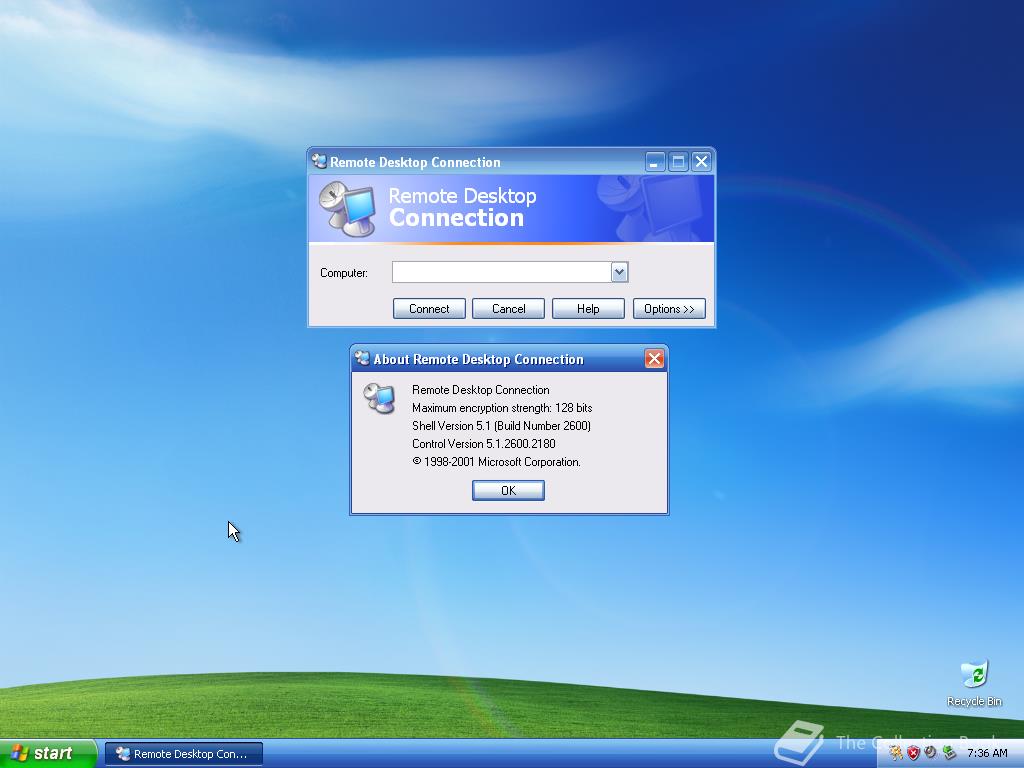Image resolution: width=1024 pixels, height=768 pixels.
Task: Click the text 'Maximum encryption strength: 128 bits'
Action: click(x=502, y=408)
